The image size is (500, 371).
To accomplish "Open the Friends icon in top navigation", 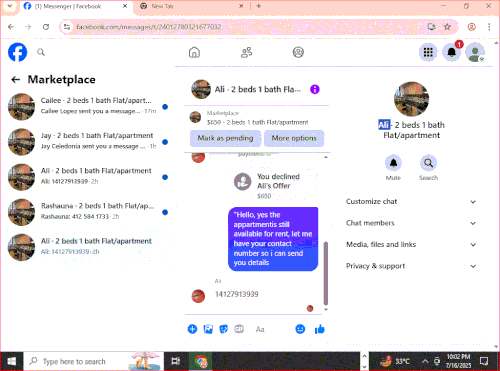I will [x=246, y=52].
